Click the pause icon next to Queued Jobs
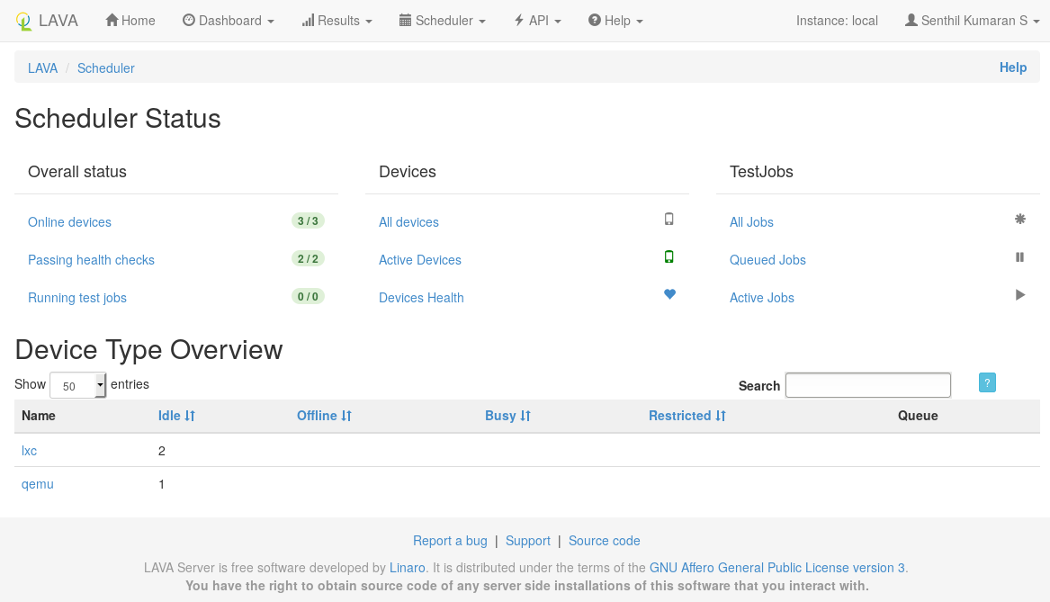 click(1019, 257)
